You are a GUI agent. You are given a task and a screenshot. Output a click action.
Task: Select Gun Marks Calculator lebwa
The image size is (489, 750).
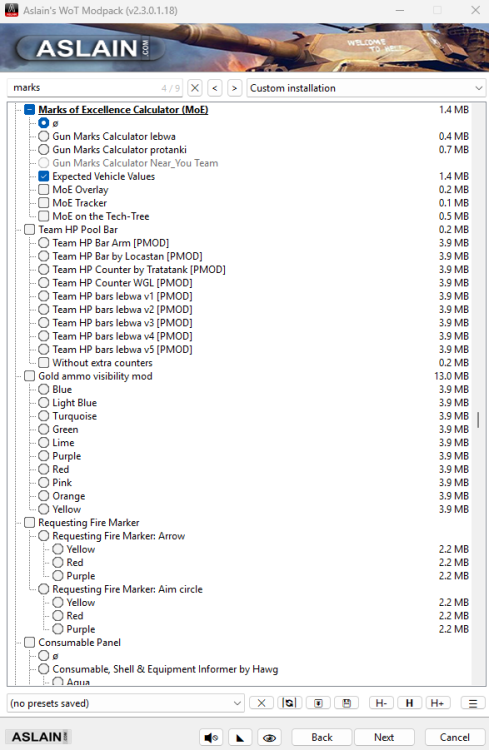pos(44,136)
